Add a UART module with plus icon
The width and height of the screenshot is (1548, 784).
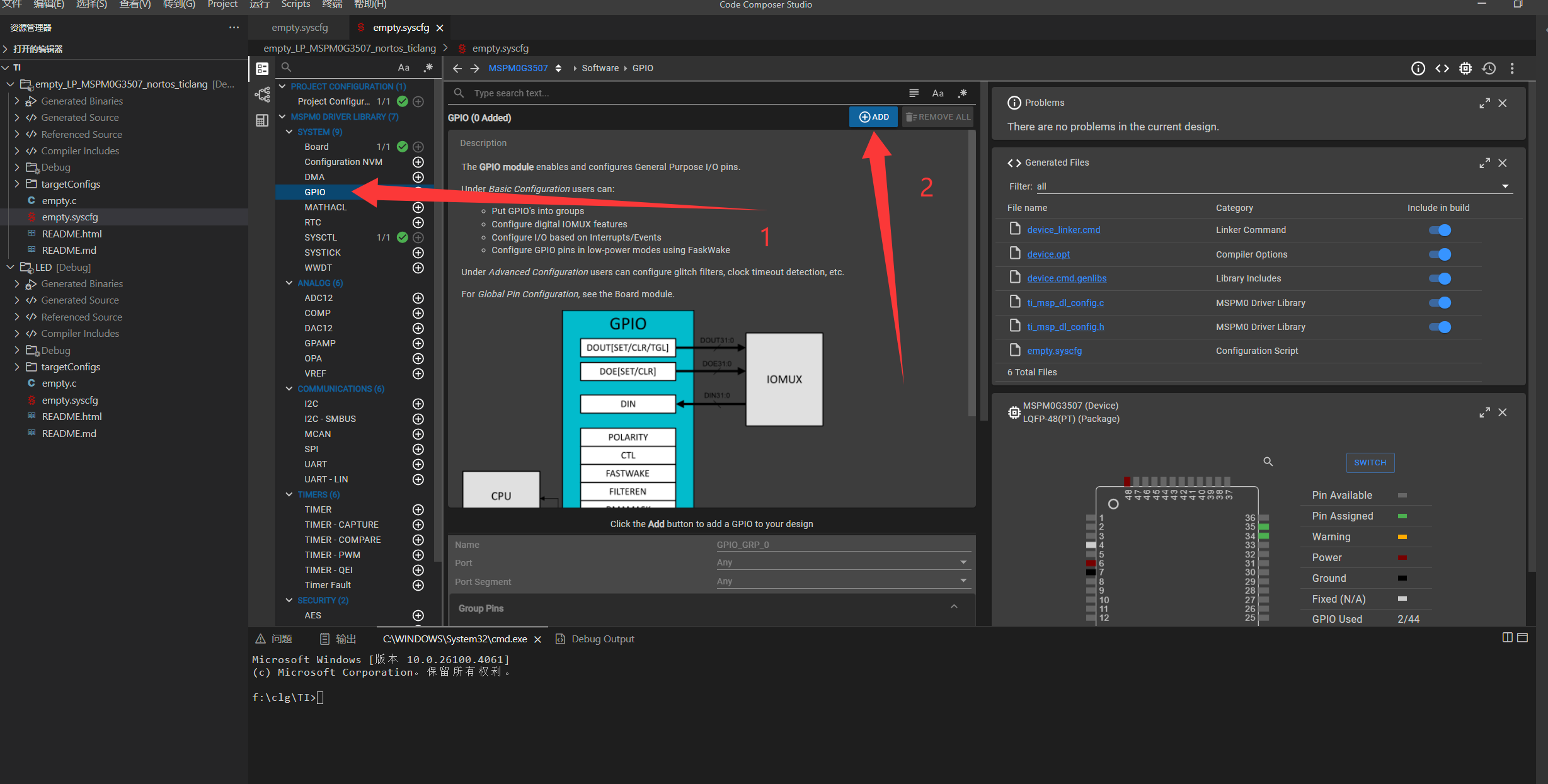point(418,464)
